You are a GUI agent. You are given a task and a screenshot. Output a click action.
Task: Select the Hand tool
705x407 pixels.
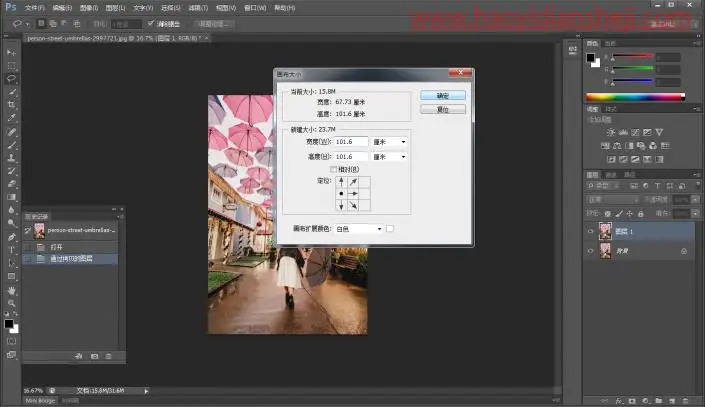coord(11,290)
